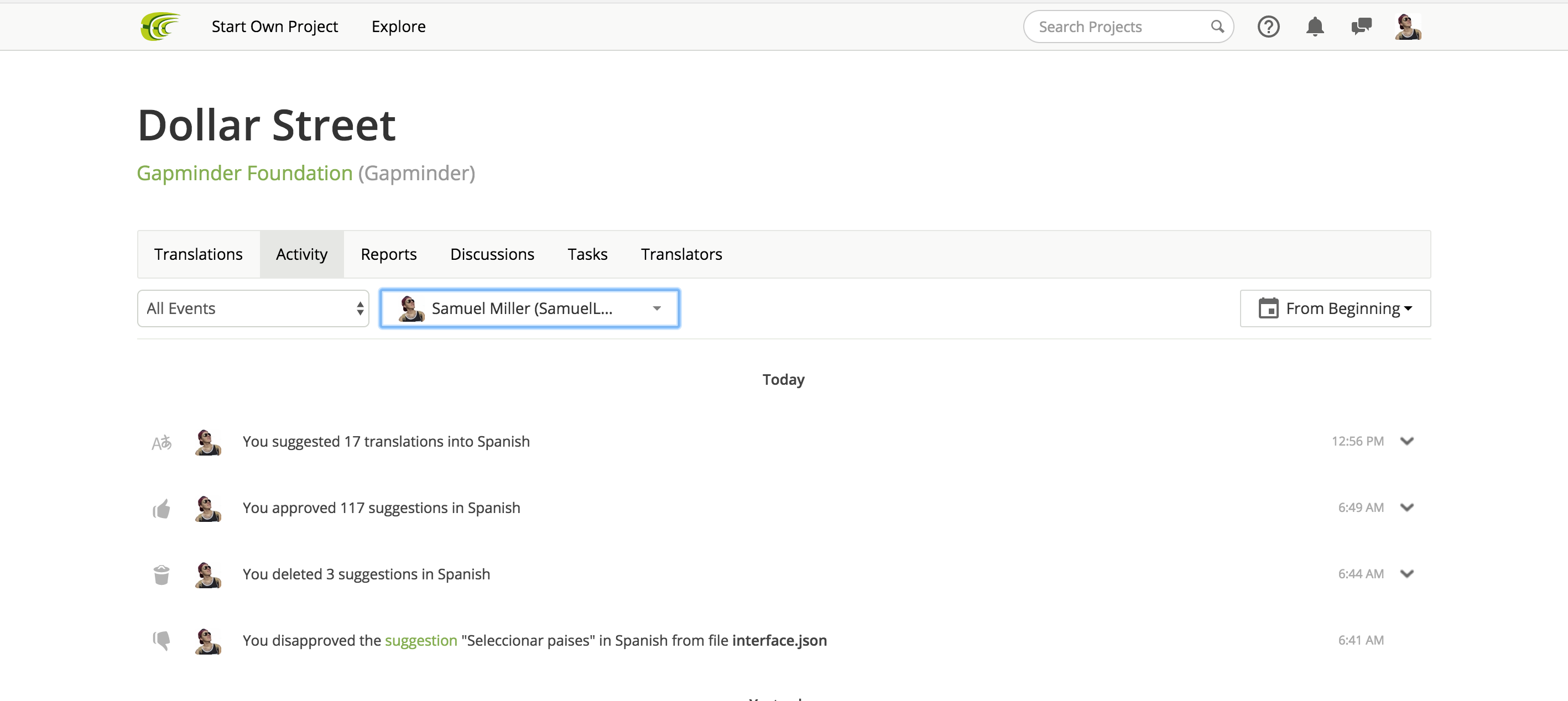Click calendar icon in From Beginning button

tap(1268, 308)
